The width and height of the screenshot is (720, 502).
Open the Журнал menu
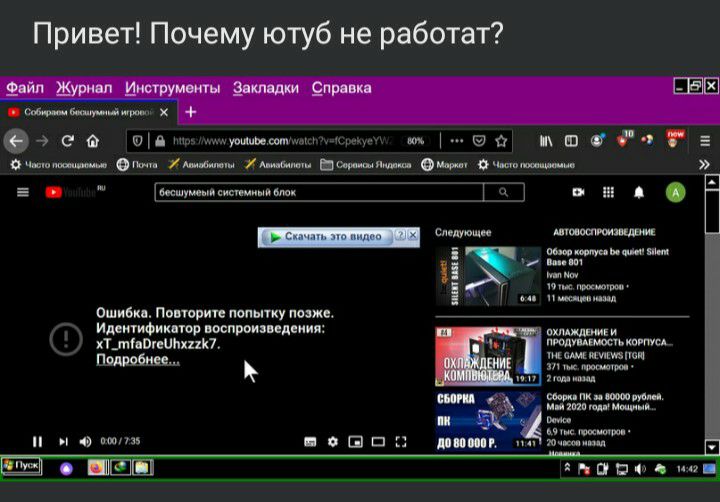coord(84,88)
